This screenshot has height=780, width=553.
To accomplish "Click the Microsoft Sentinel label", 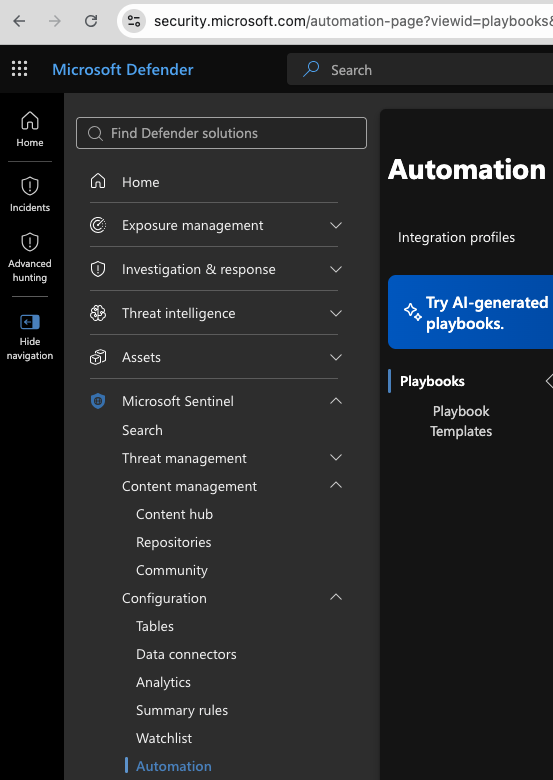I will [x=178, y=401].
